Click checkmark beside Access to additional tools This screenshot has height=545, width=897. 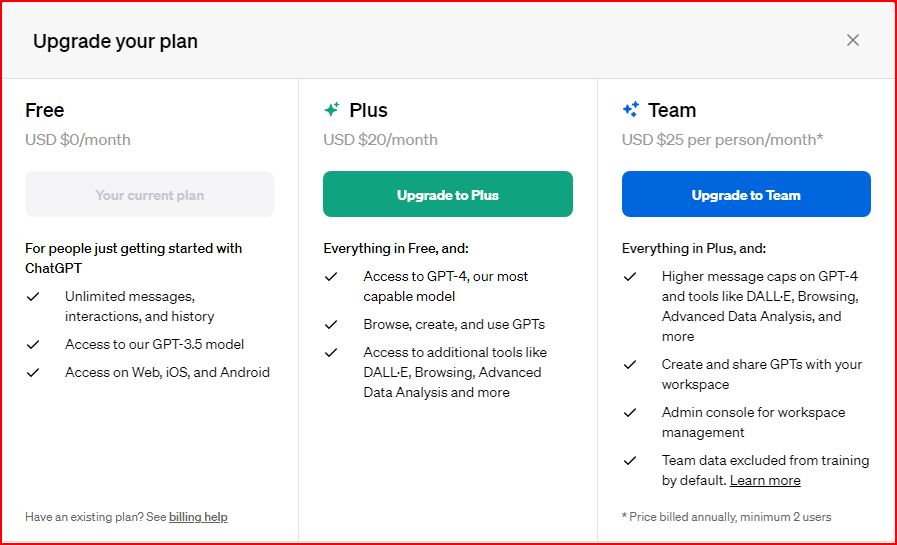pyautogui.click(x=331, y=352)
